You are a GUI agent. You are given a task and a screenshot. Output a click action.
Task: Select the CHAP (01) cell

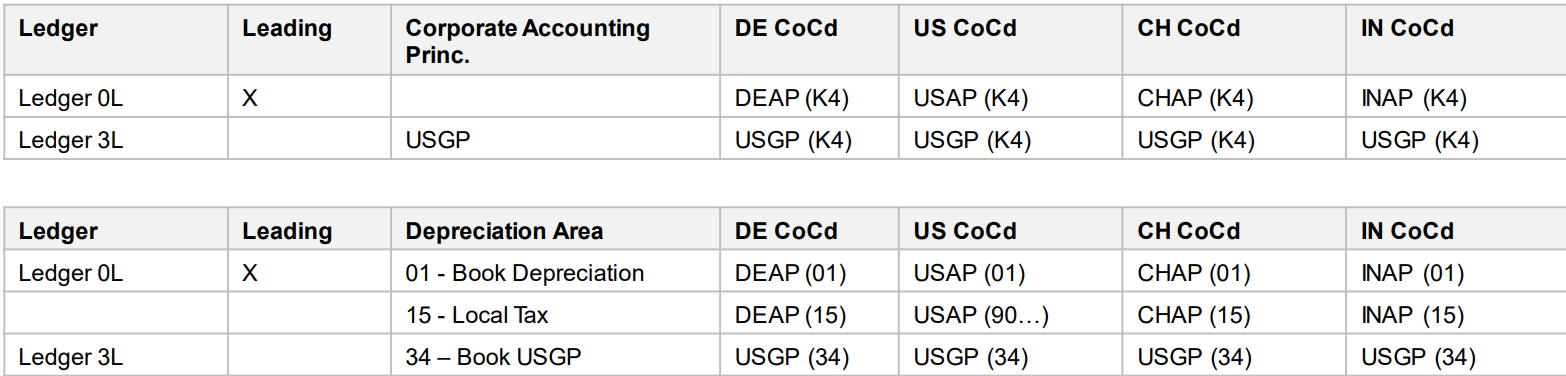[1193, 273]
